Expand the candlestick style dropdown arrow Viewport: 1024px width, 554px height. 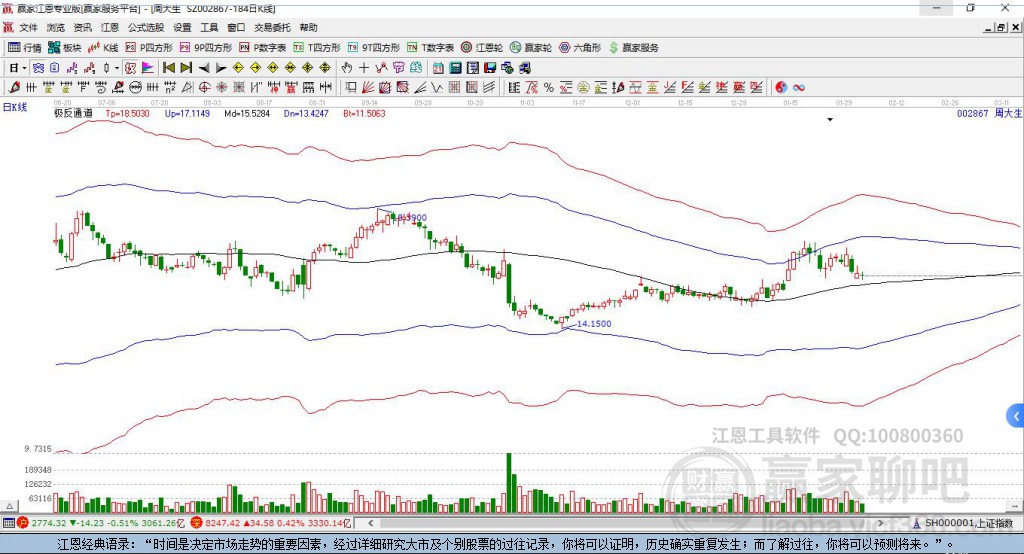coord(116,68)
